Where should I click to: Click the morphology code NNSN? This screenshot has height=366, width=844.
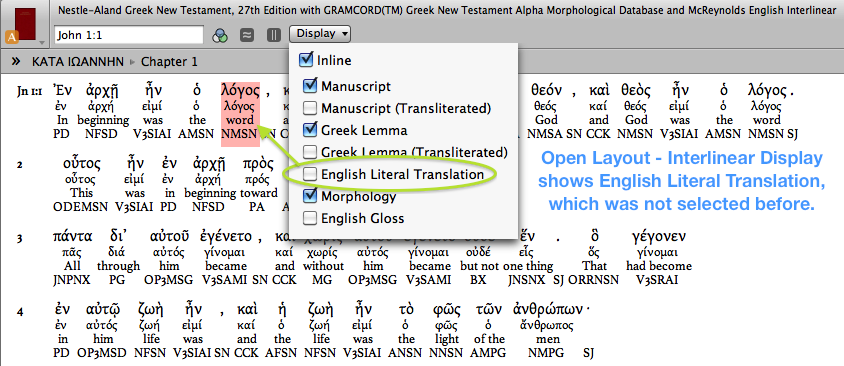447,353
